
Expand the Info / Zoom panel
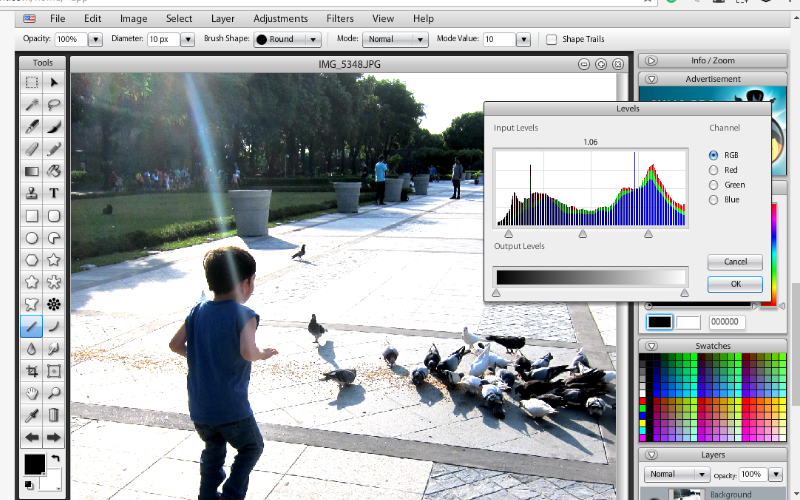[x=651, y=61]
